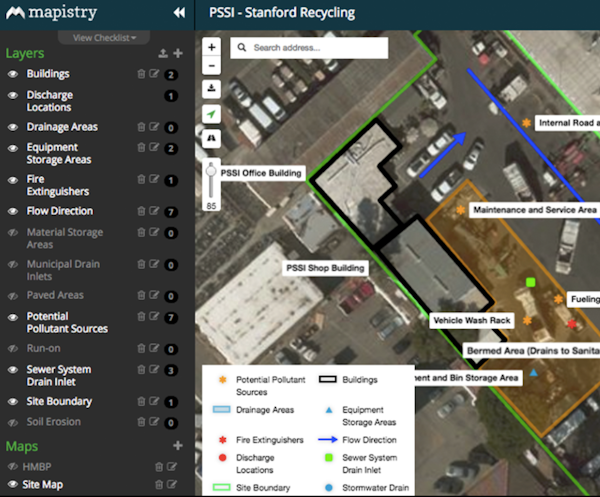Select the Soil Erosion layer name
The image size is (600, 497).
54,422
